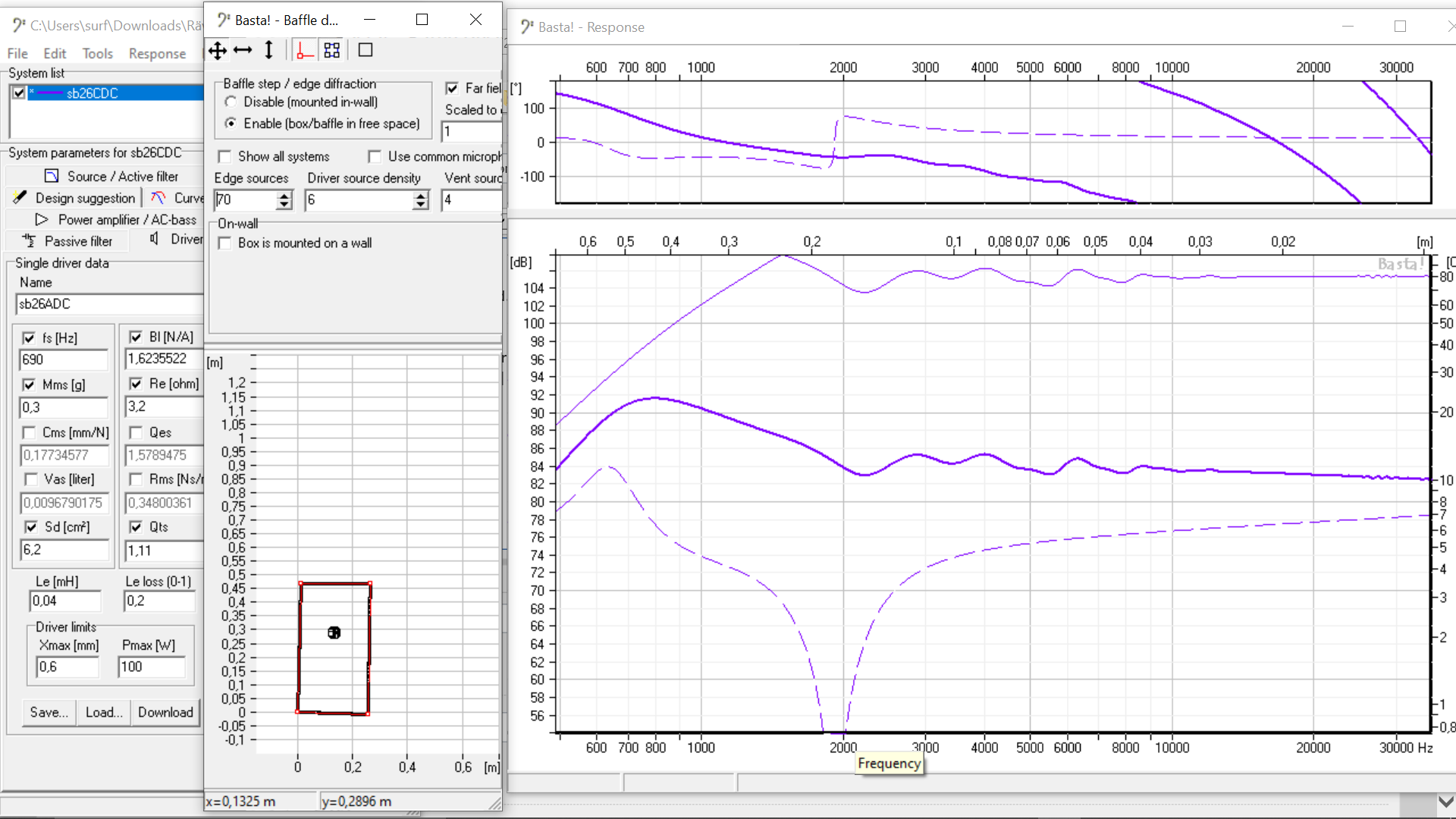The image size is (1456, 819).
Task: Toggle the Far field checkbox
Action: point(452,88)
